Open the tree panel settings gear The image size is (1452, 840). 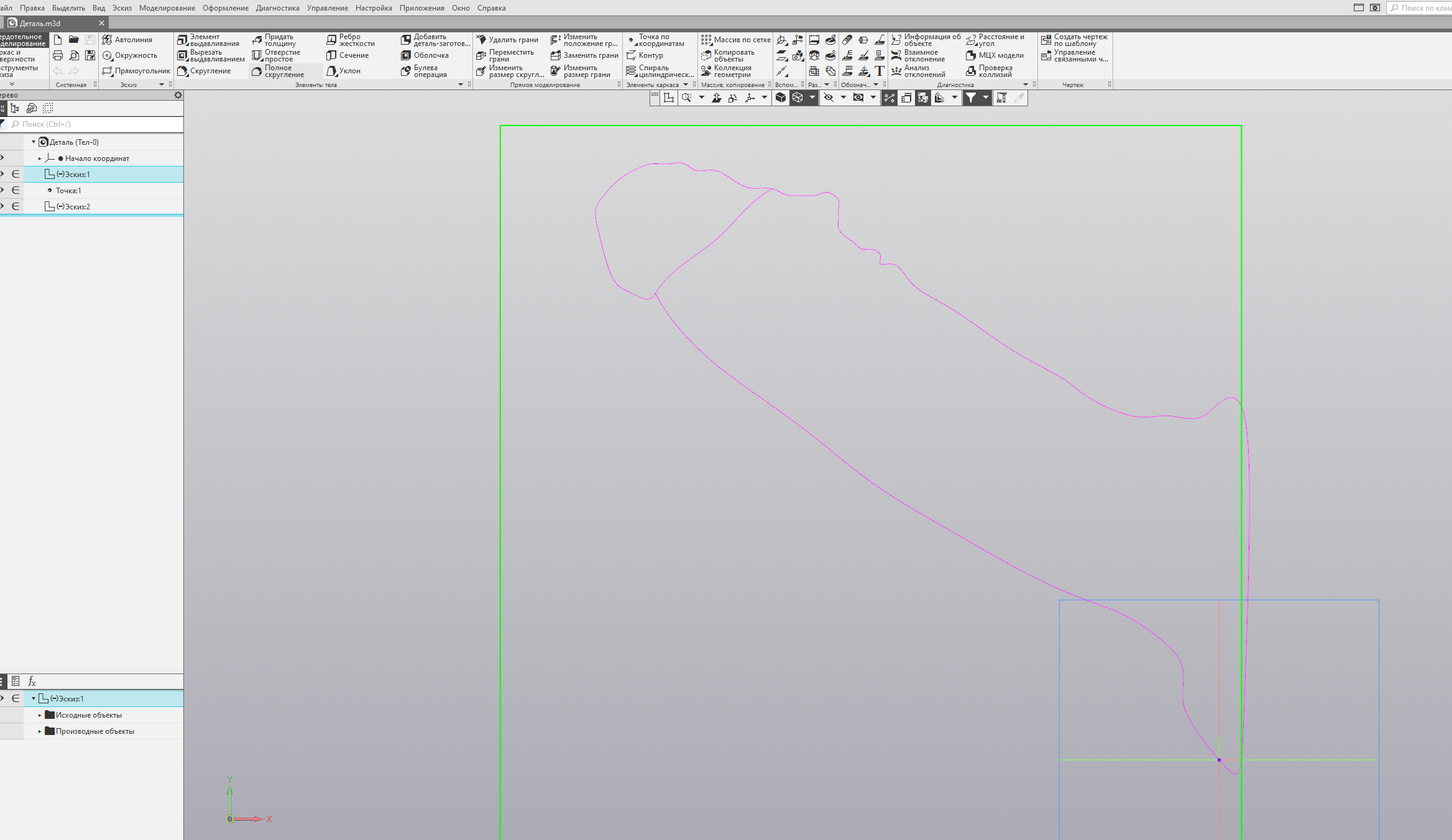tap(178, 95)
